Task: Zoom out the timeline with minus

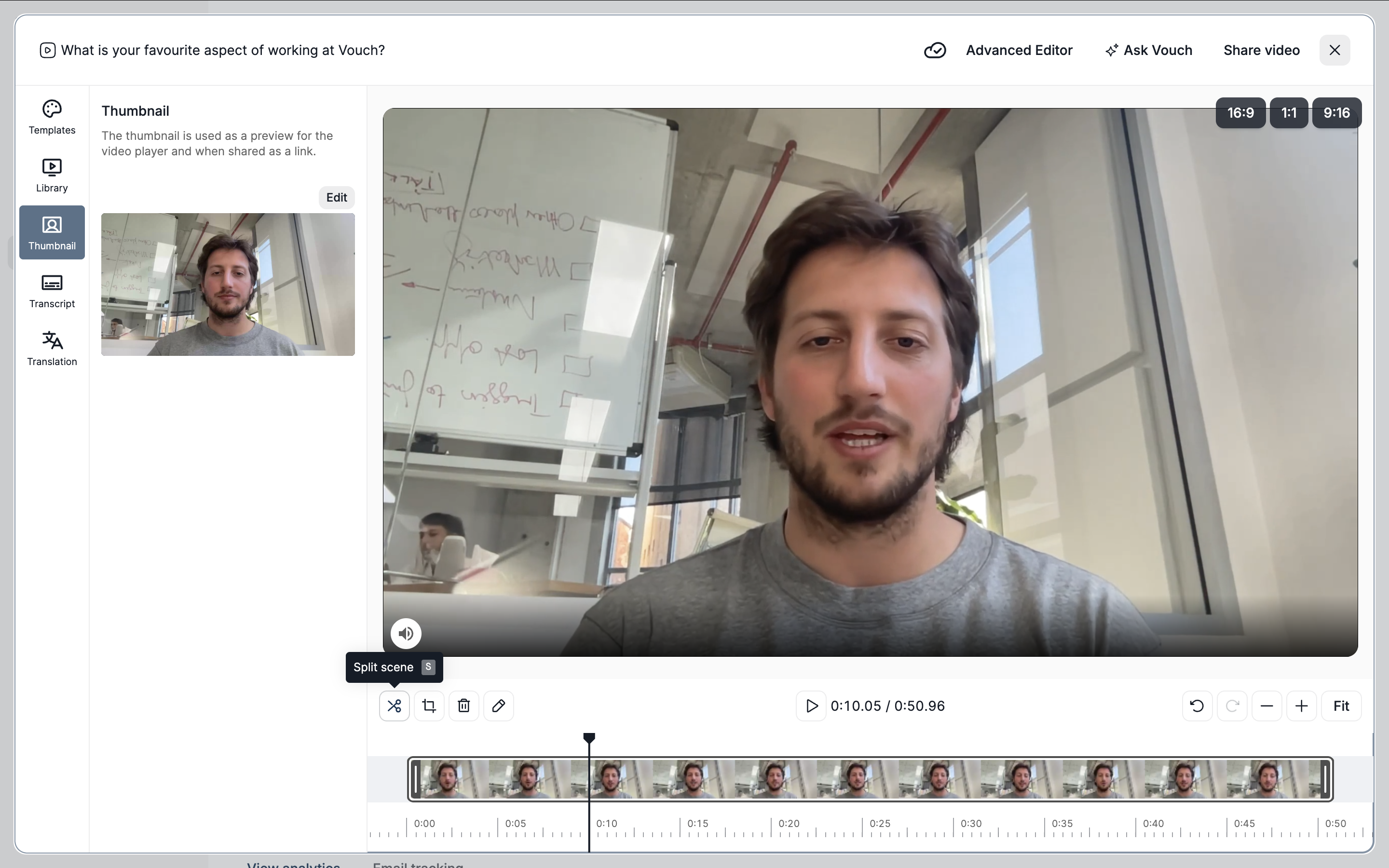Action: point(1267,705)
